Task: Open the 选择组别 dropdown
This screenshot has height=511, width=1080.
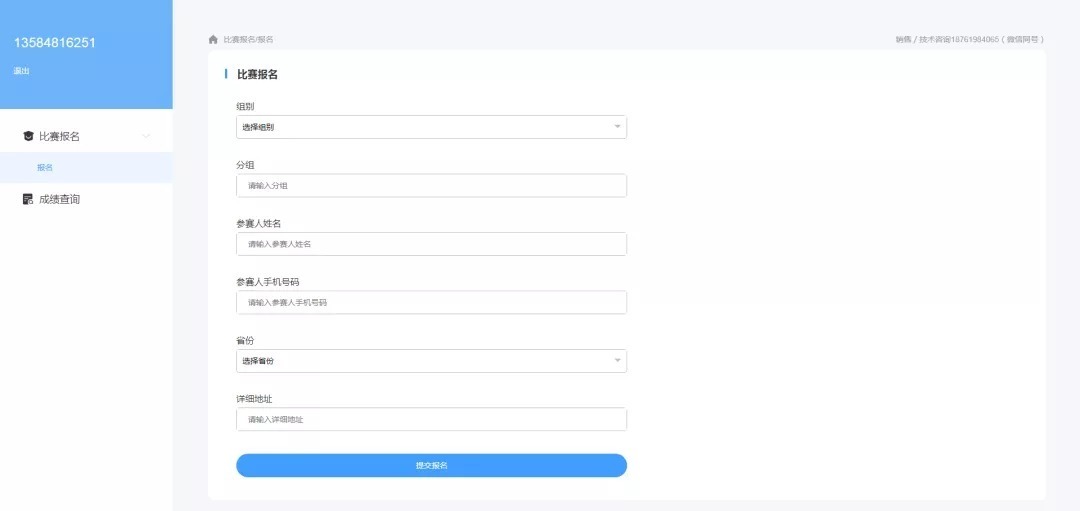Action: point(430,127)
